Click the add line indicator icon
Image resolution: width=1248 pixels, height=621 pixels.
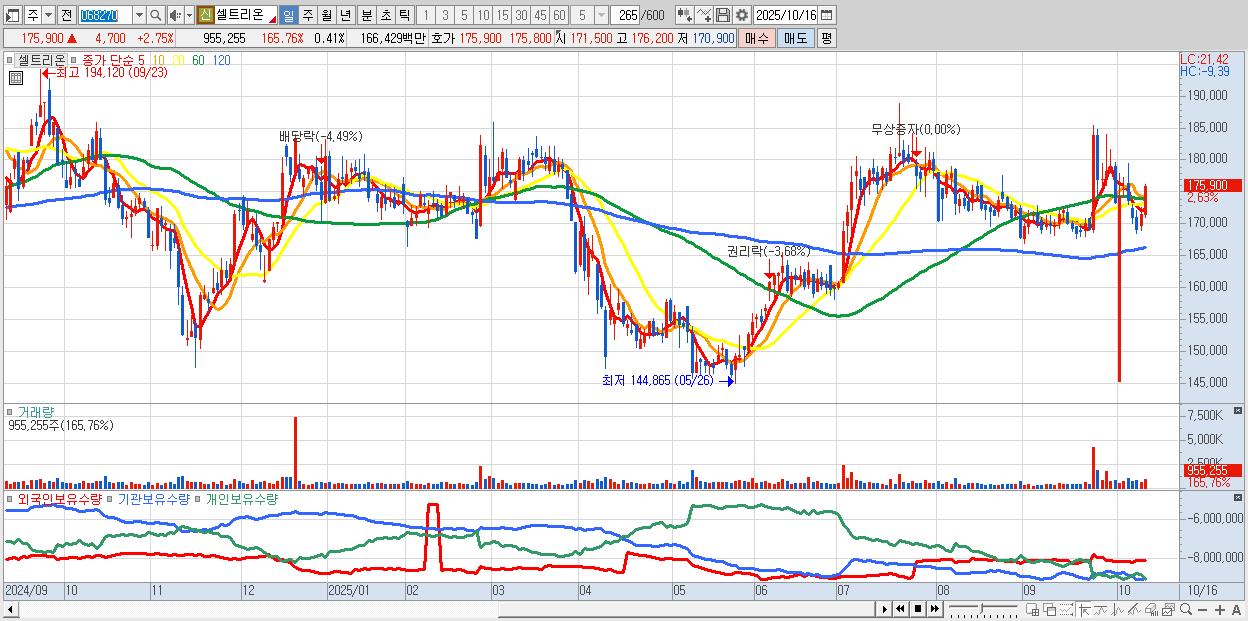(704, 15)
